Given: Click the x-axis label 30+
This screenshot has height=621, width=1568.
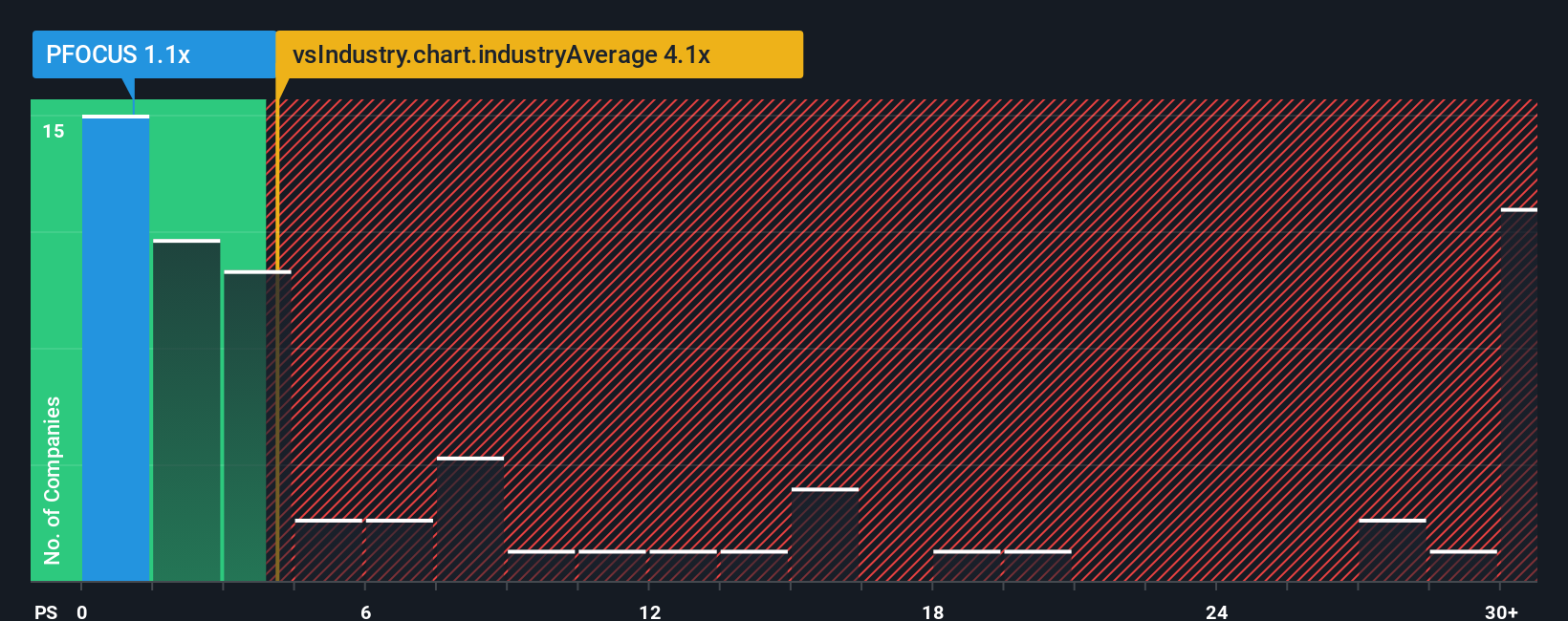Looking at the screenshot, I should [x=1502, y=612].
